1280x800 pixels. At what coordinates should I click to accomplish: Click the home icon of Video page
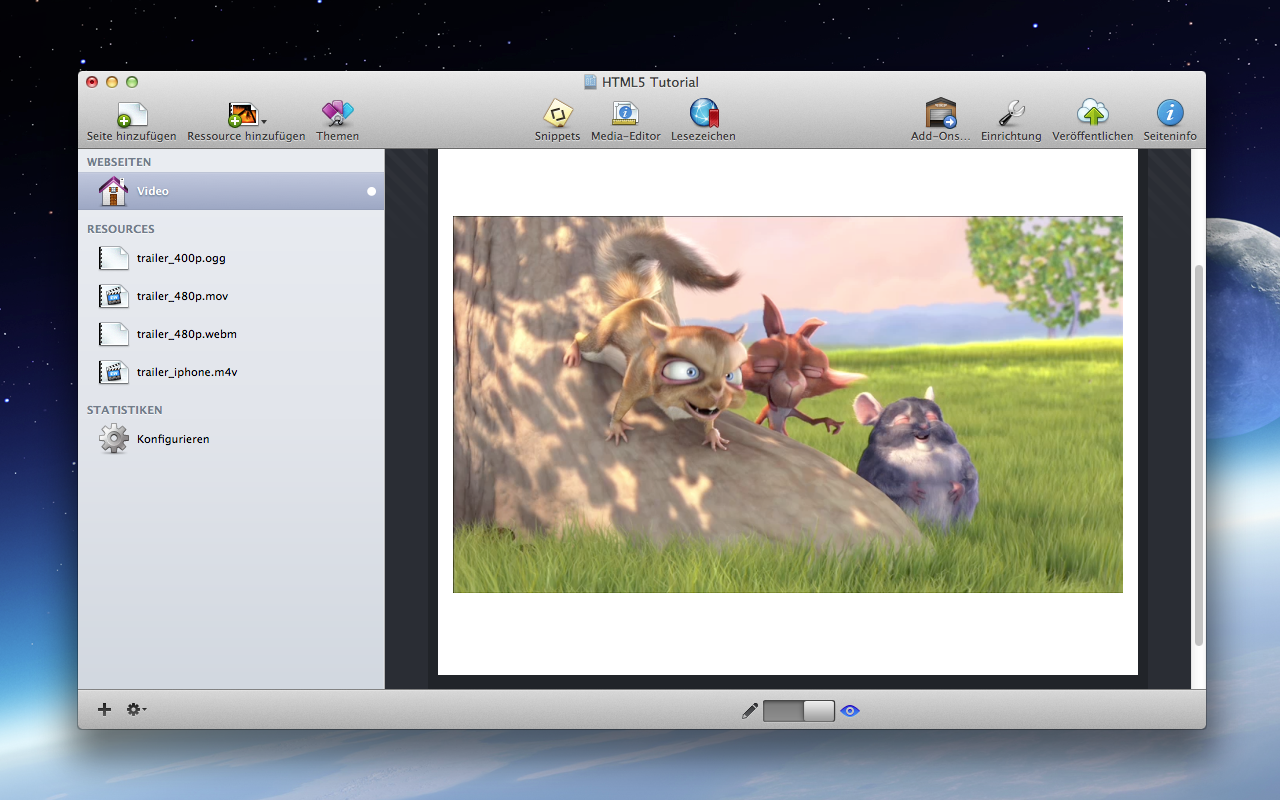tap(113, 190)
